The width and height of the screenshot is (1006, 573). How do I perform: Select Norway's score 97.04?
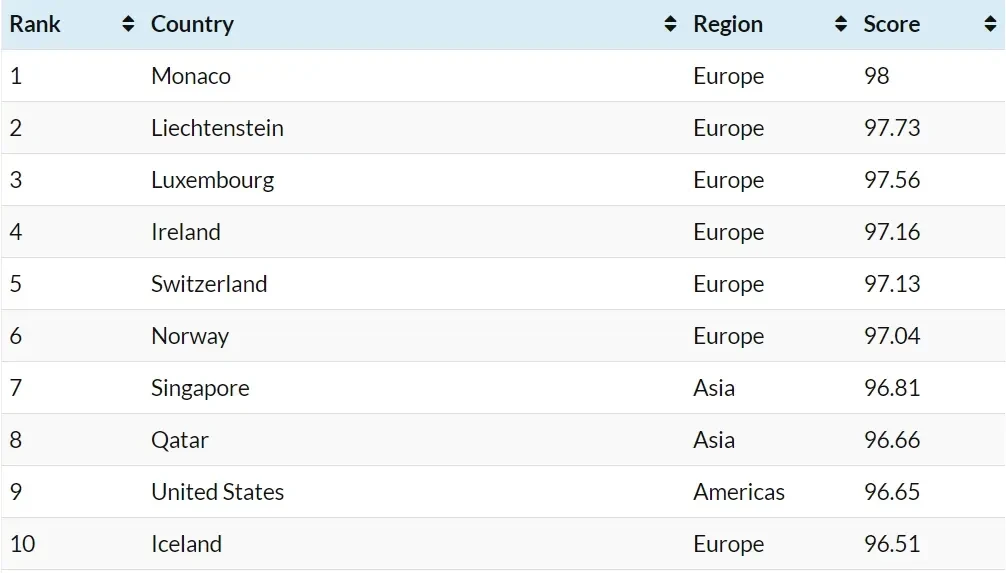892,336
